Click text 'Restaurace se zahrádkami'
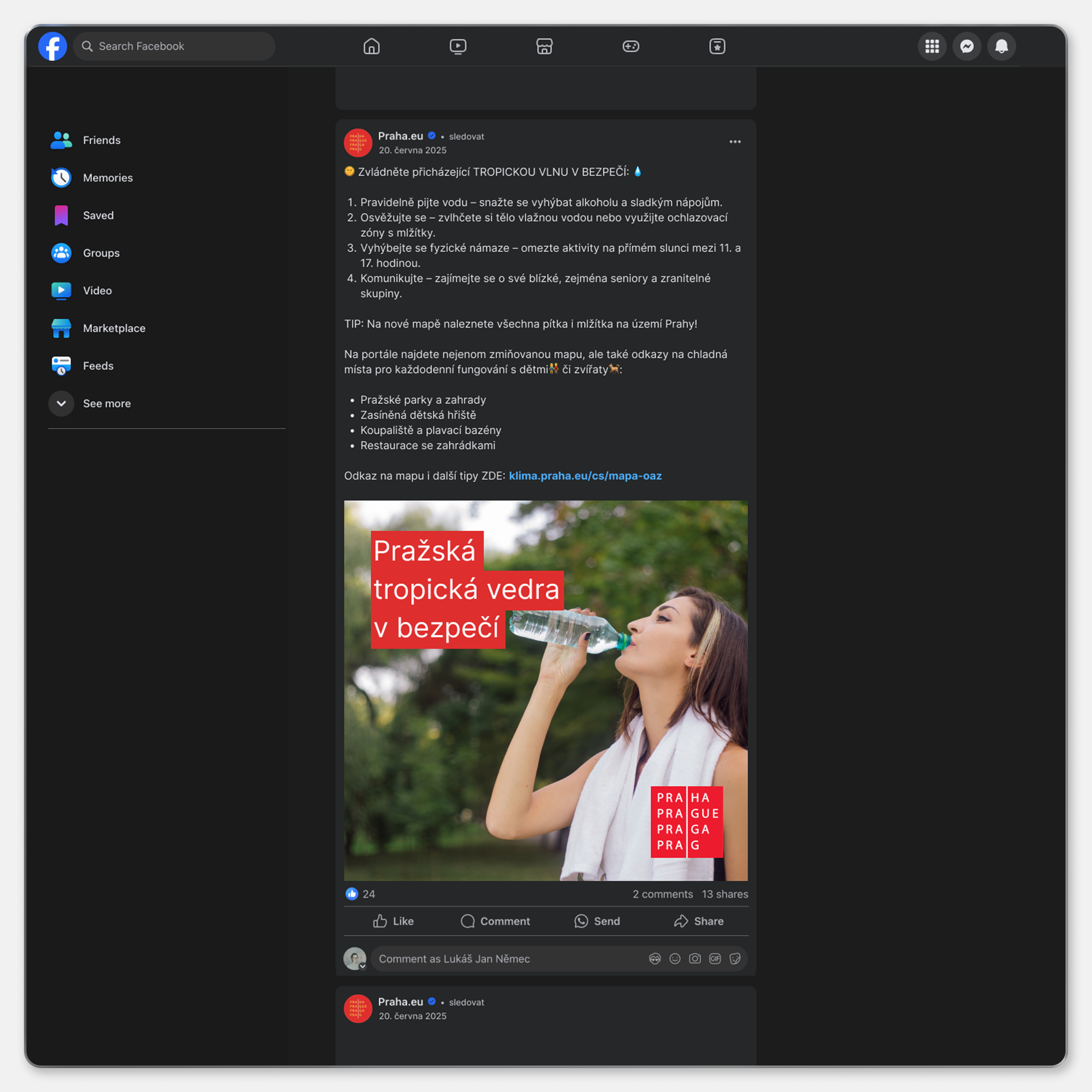This screenshot has height=1092, width=1092. [428, 446]
